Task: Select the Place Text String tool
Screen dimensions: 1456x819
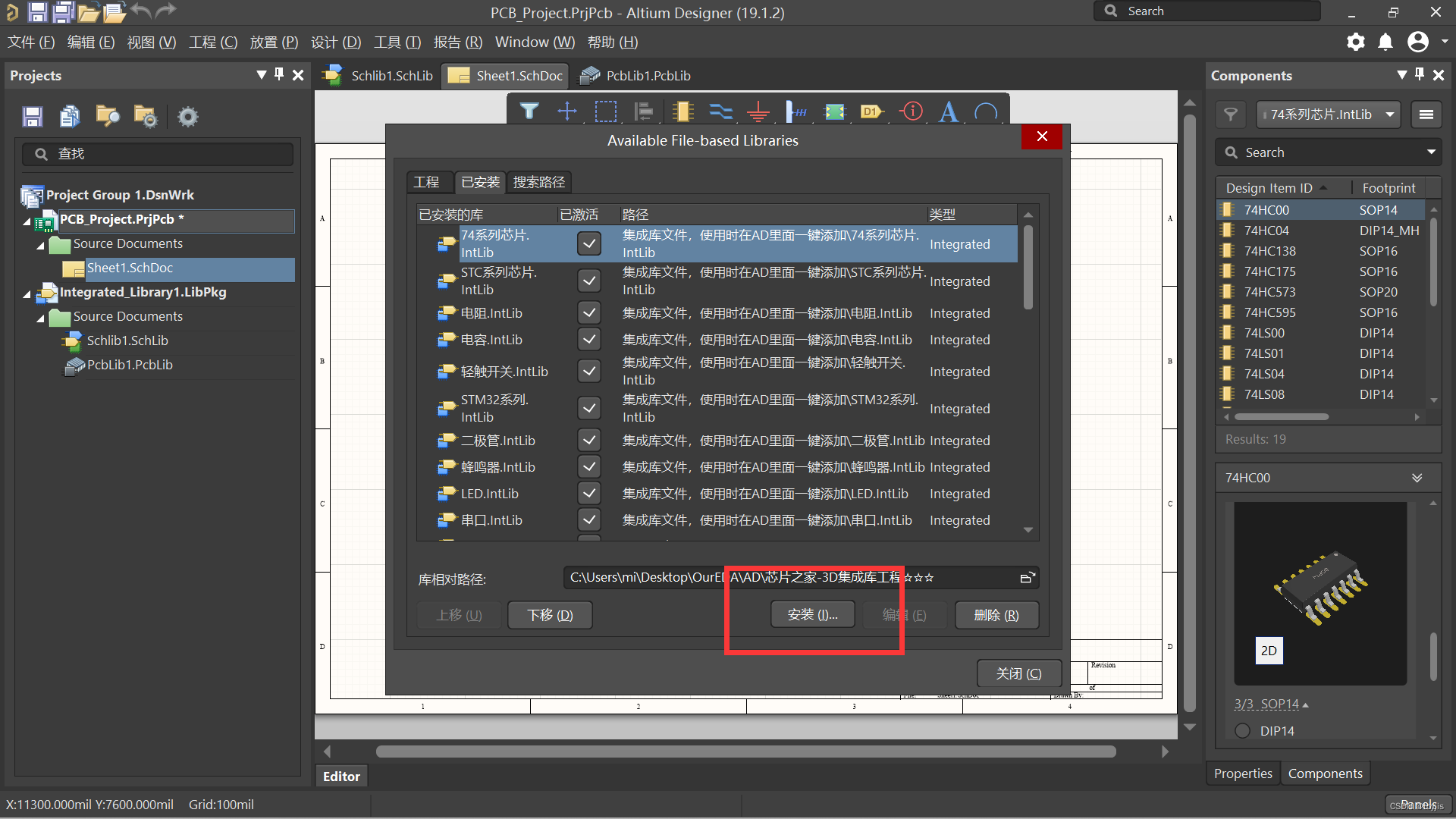Action: pos(948,112)
